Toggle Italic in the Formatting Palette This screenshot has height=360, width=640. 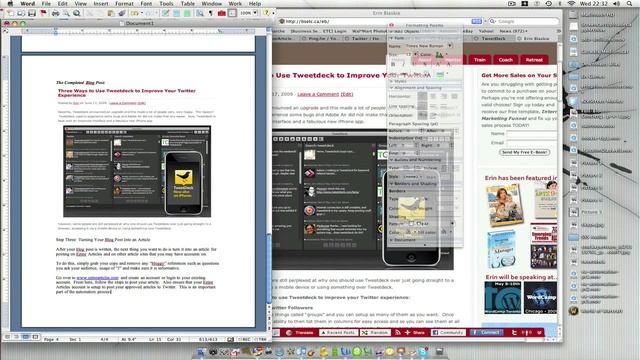tap(403, 64)
